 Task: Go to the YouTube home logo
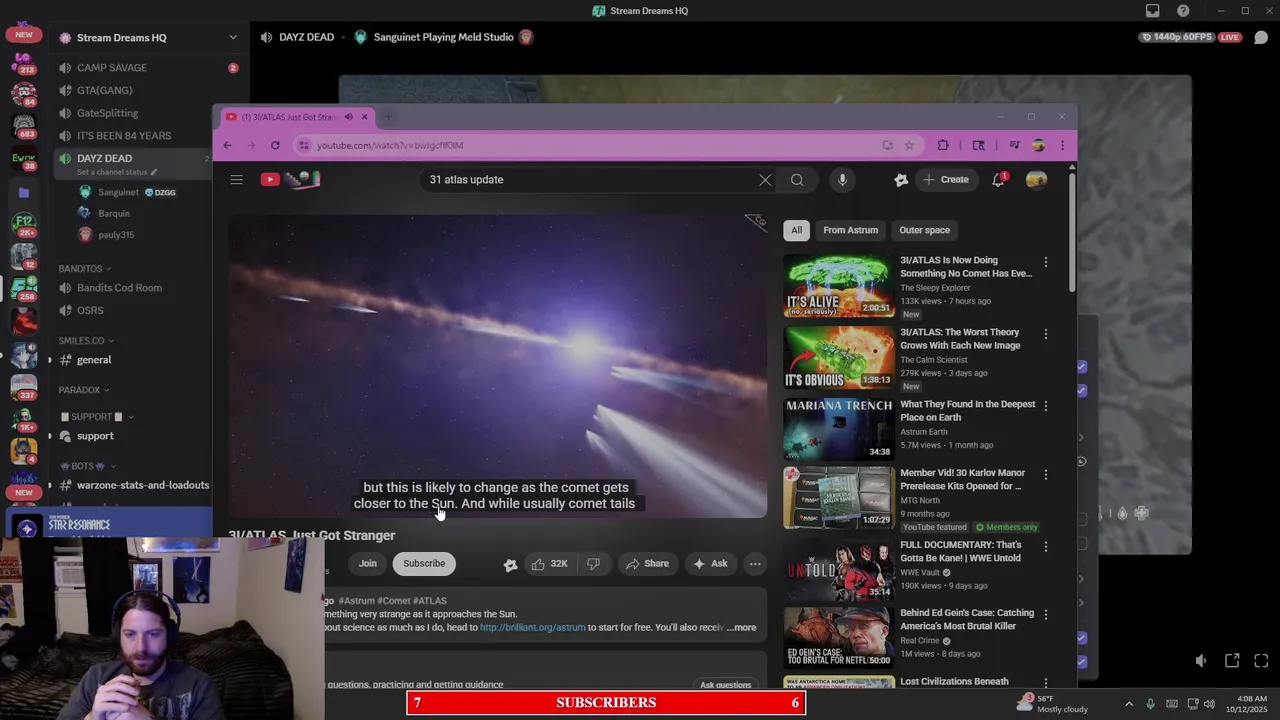tap(290, 180)
